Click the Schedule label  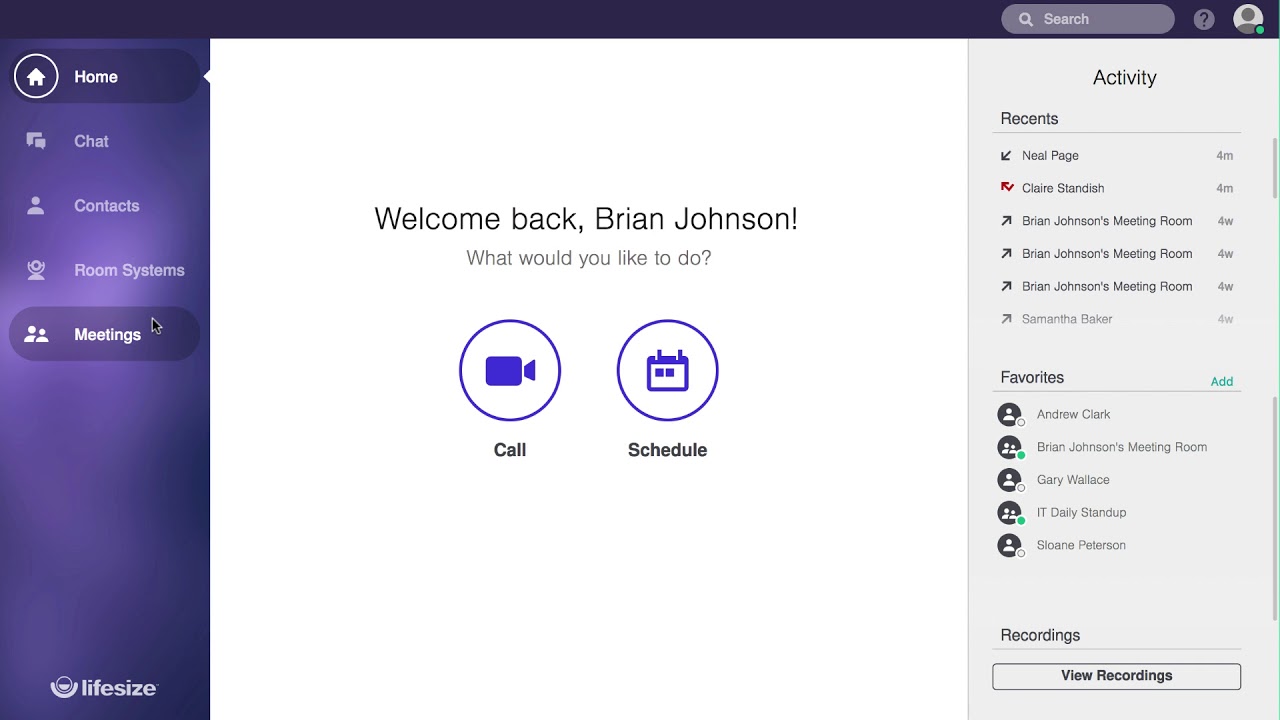coord(667,450)
